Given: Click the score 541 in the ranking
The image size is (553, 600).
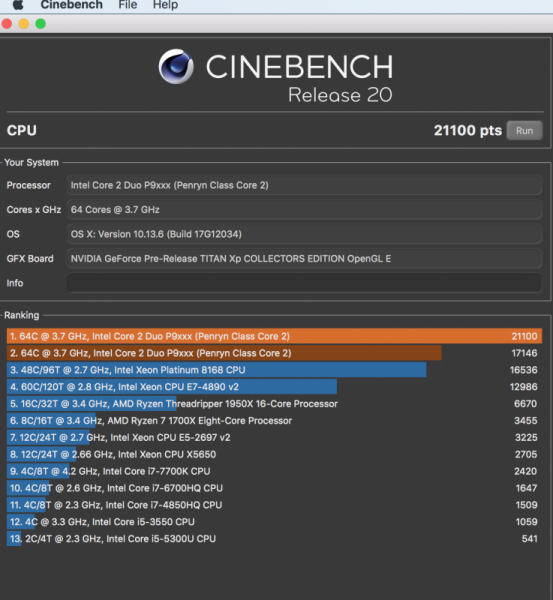Looking at the screenshot, I should [x=529, y=538].
